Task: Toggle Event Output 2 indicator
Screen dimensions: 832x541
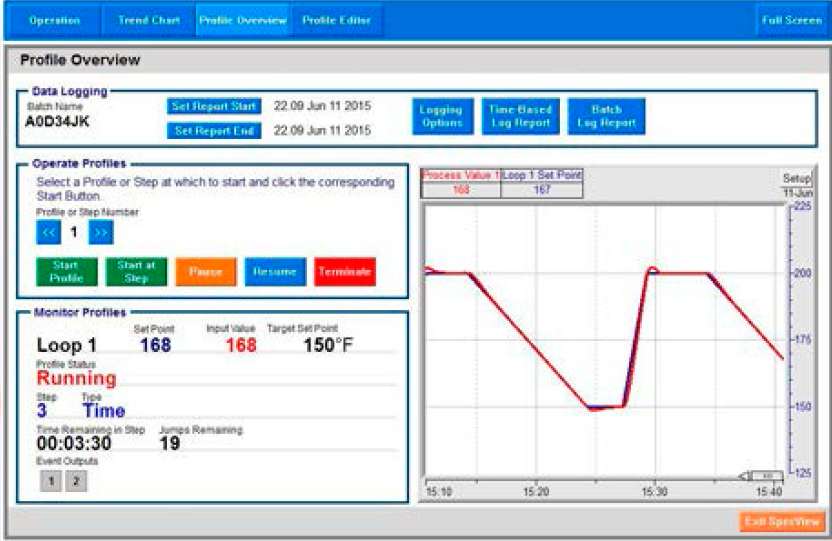Action: (x=76, y=481)
